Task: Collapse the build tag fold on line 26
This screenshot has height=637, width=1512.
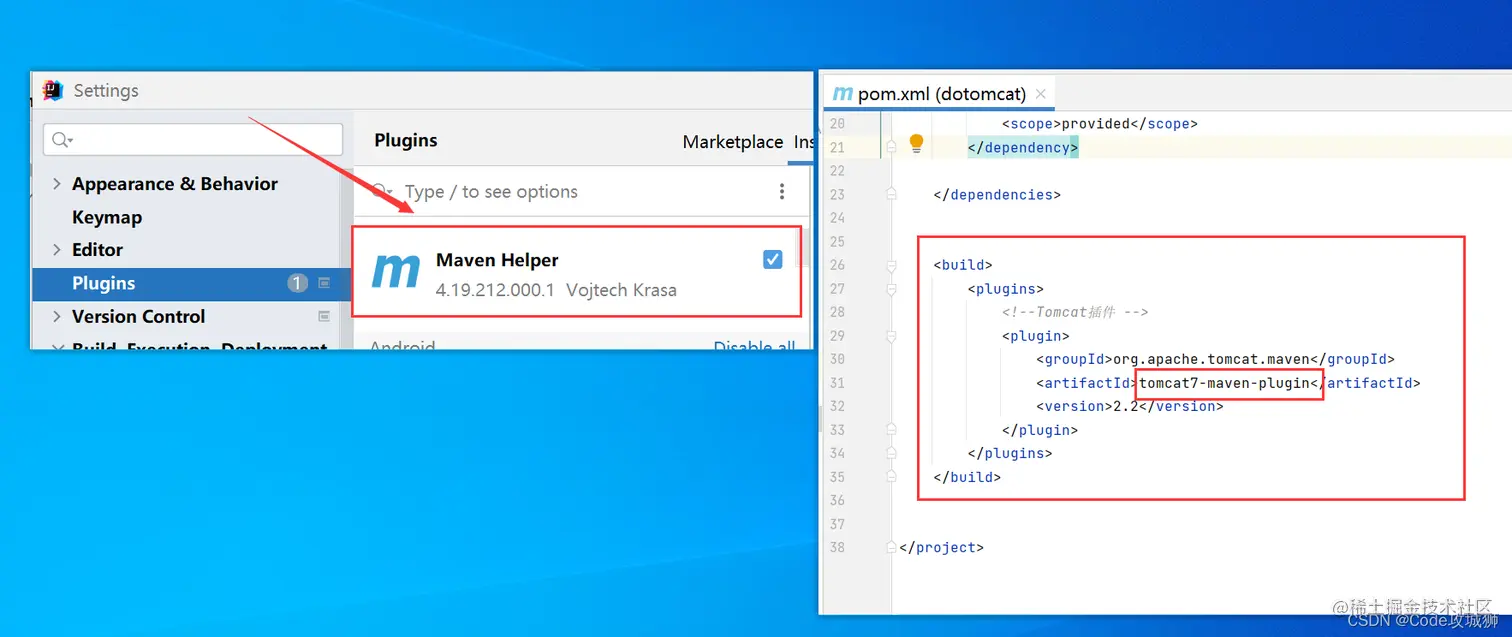Action: pyautogui.click(x=891, y=265)
